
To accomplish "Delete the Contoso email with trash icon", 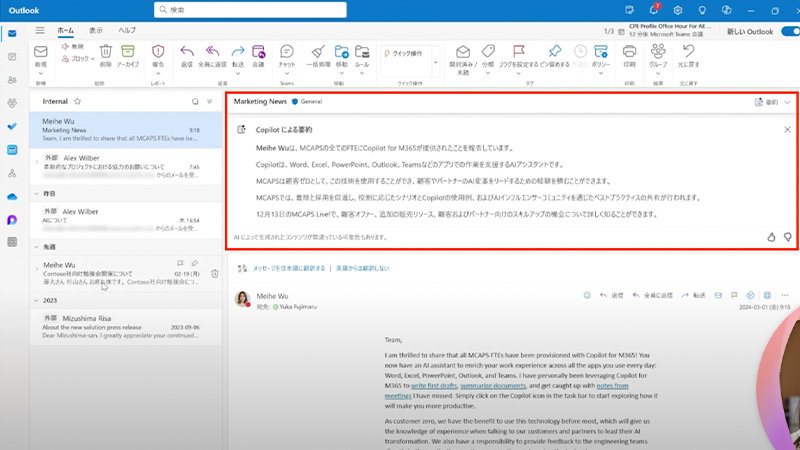I will click(214, 273).
